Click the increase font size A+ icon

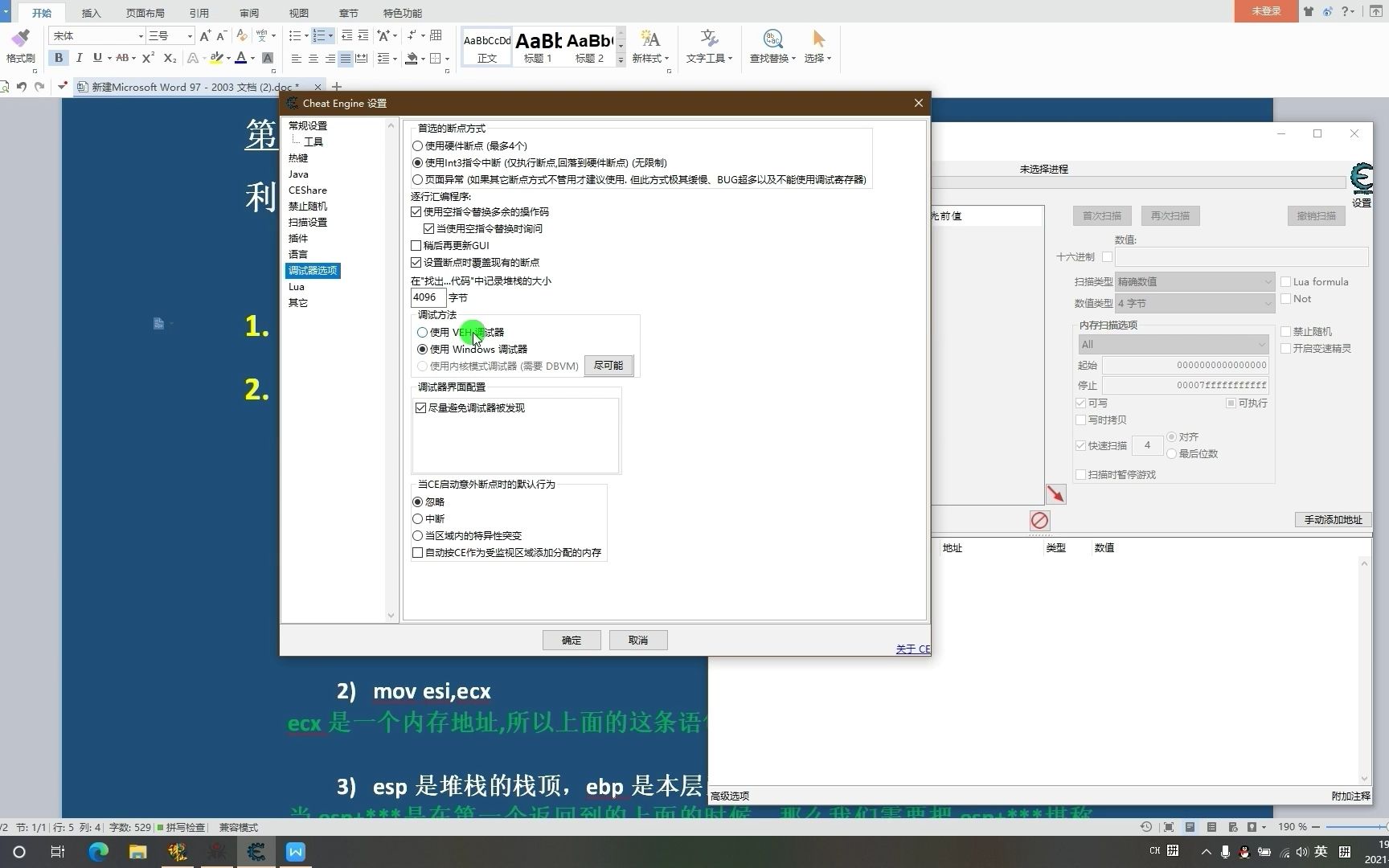coord(205,35)
